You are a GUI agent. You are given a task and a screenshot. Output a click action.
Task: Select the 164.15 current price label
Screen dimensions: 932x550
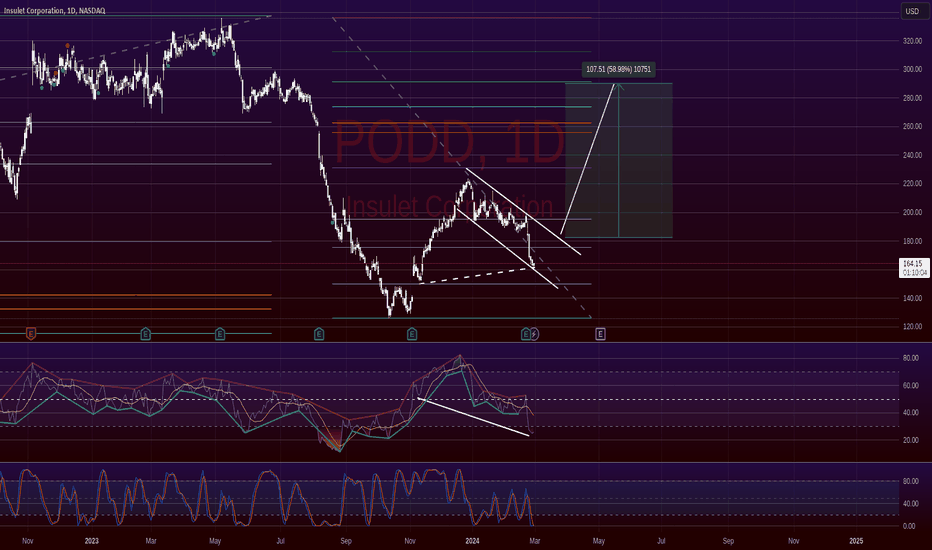click(x=913, y=263)
